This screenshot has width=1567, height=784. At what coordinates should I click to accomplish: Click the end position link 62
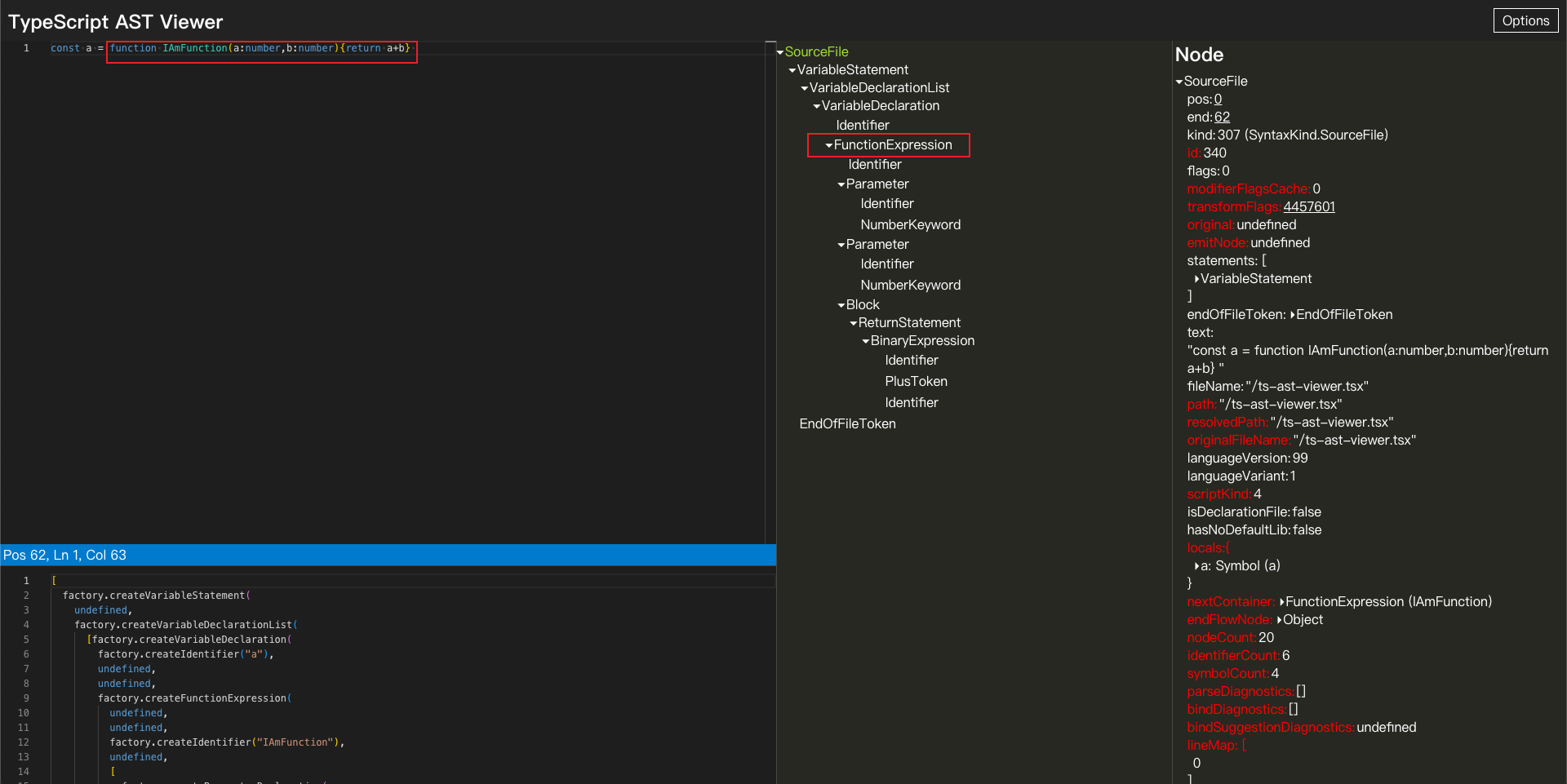point(1222,117)
